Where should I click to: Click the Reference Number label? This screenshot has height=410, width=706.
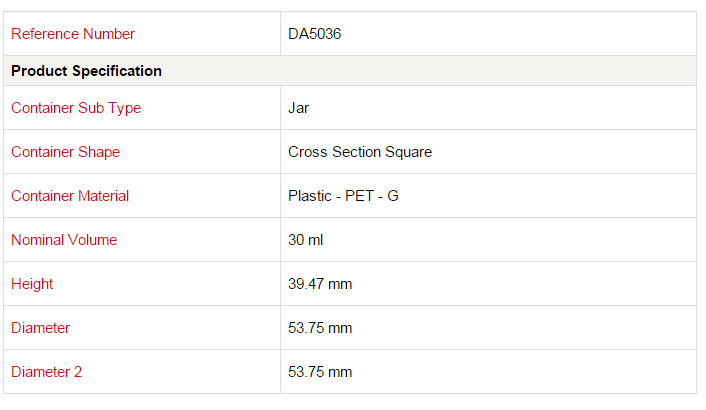point(73,34)
